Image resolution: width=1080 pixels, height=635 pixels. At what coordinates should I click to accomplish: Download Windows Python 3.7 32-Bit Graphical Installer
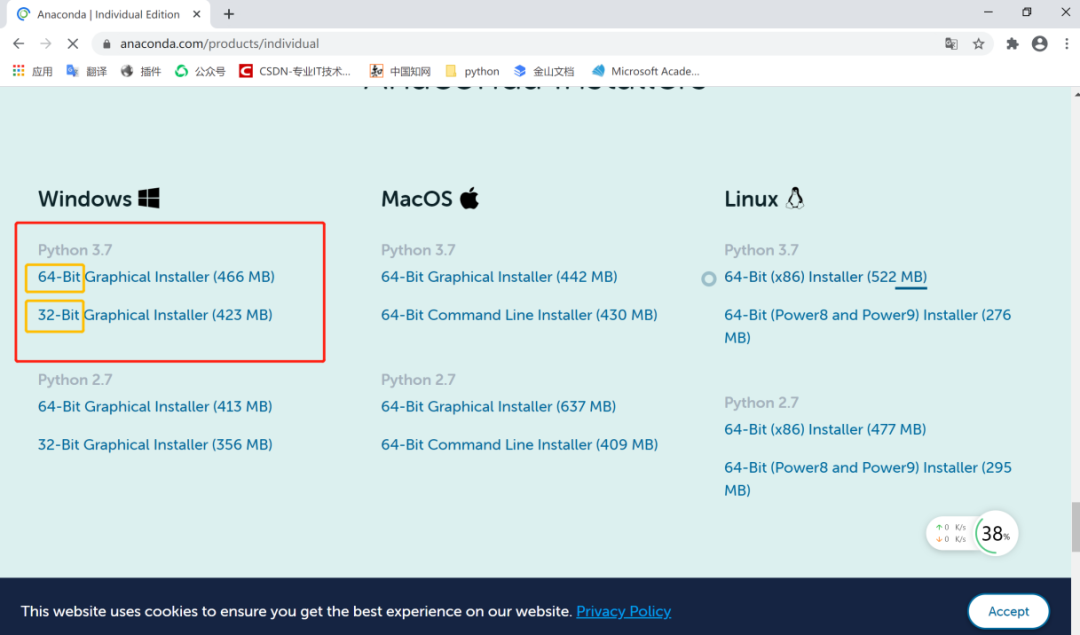[155, 315]
